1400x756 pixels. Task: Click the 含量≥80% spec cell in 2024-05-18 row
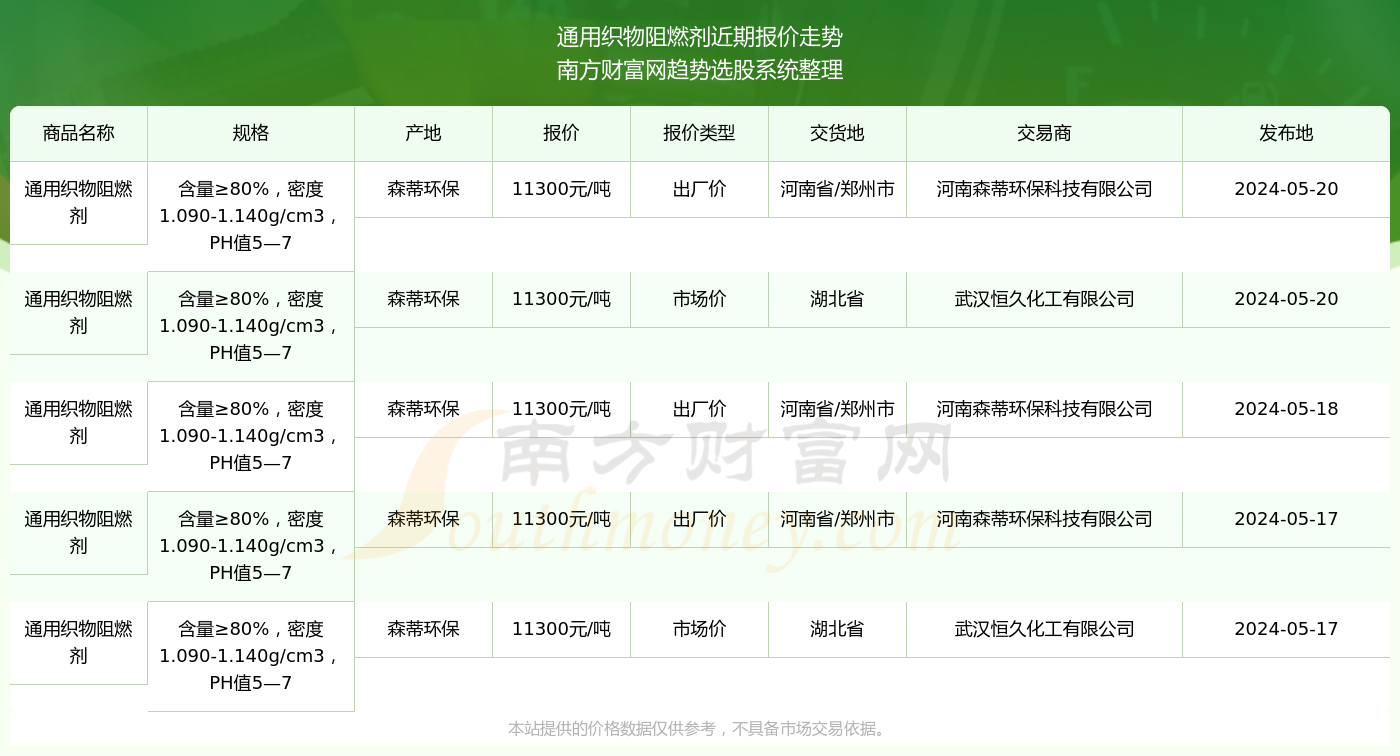[251, 436]
